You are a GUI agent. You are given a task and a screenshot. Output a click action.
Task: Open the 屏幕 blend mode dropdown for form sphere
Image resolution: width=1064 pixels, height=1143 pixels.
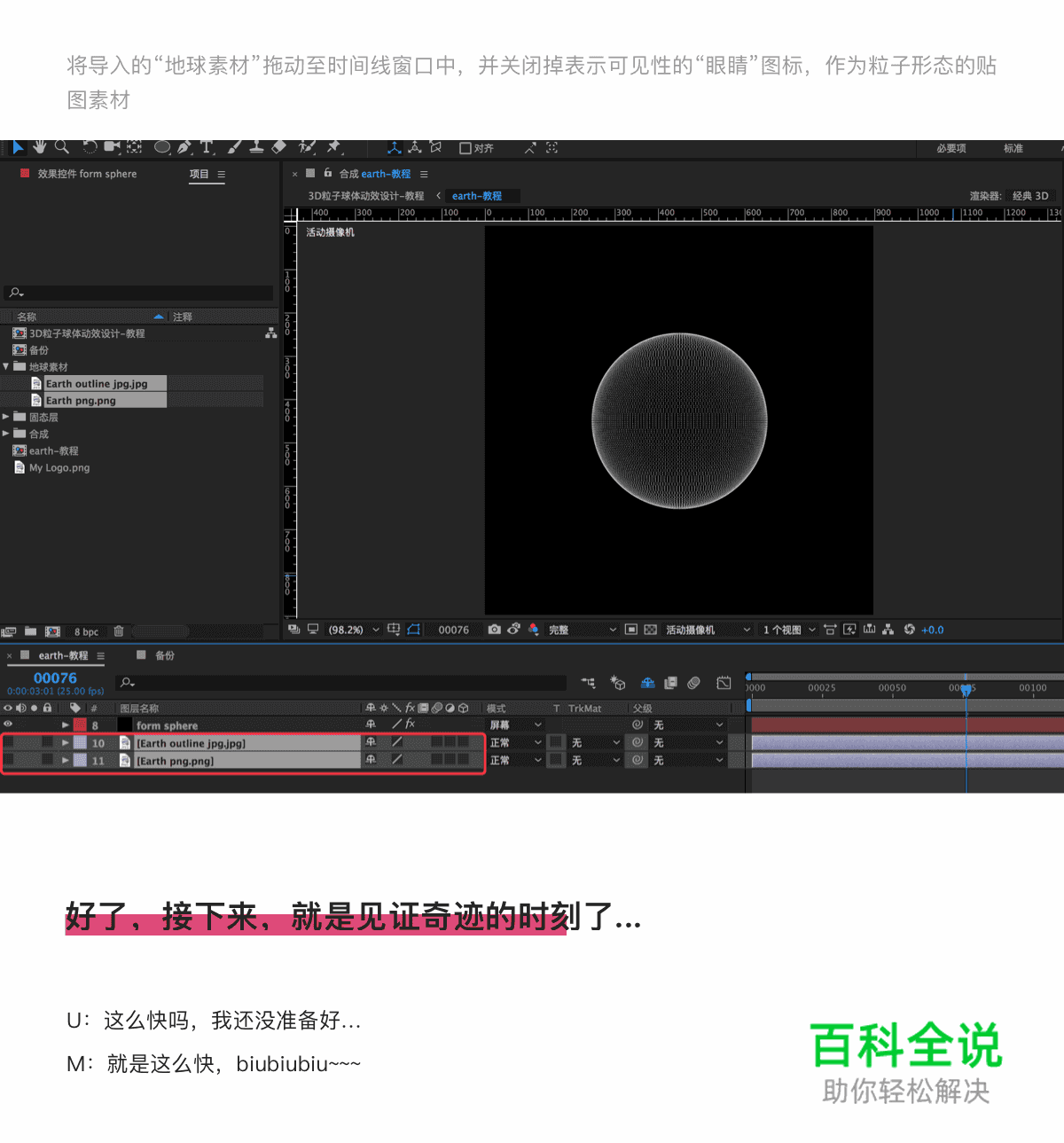[514, 724]
